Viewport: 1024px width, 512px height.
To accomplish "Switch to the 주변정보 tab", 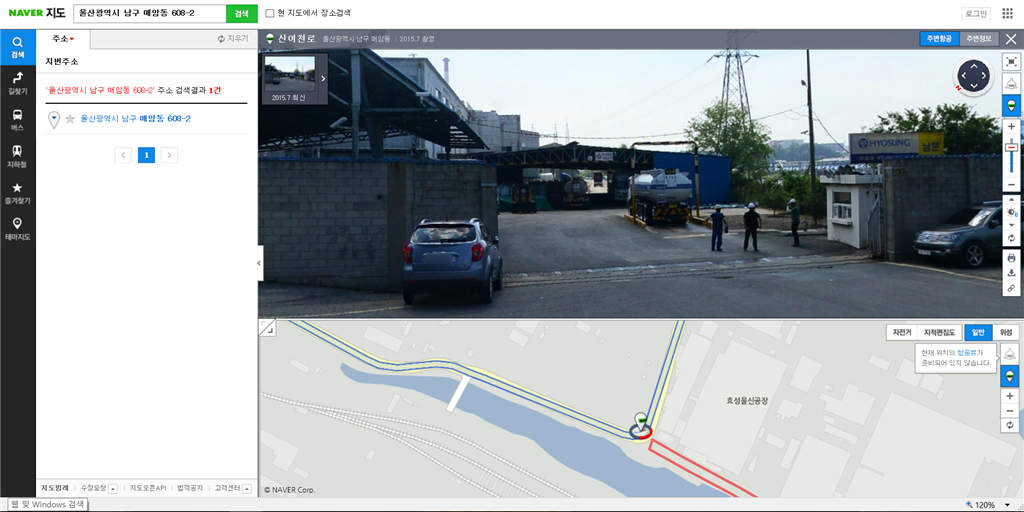I will [979, 39].
